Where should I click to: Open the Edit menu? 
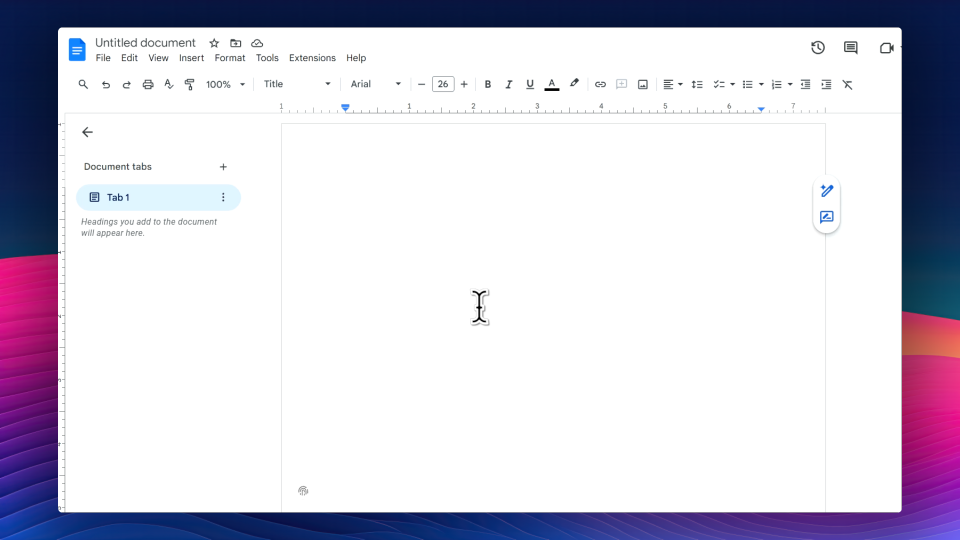pyautogui.click(x=129, y=58)
